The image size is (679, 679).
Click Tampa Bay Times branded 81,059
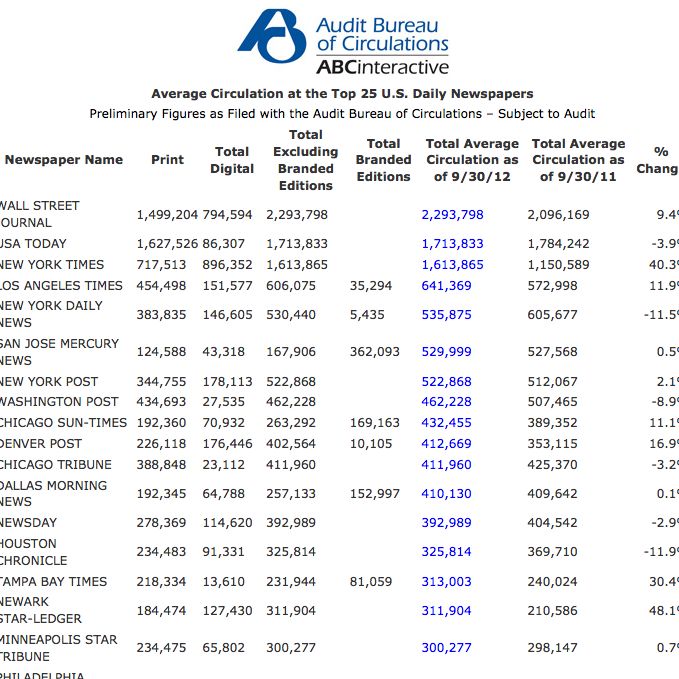click(x=371, y=581)
